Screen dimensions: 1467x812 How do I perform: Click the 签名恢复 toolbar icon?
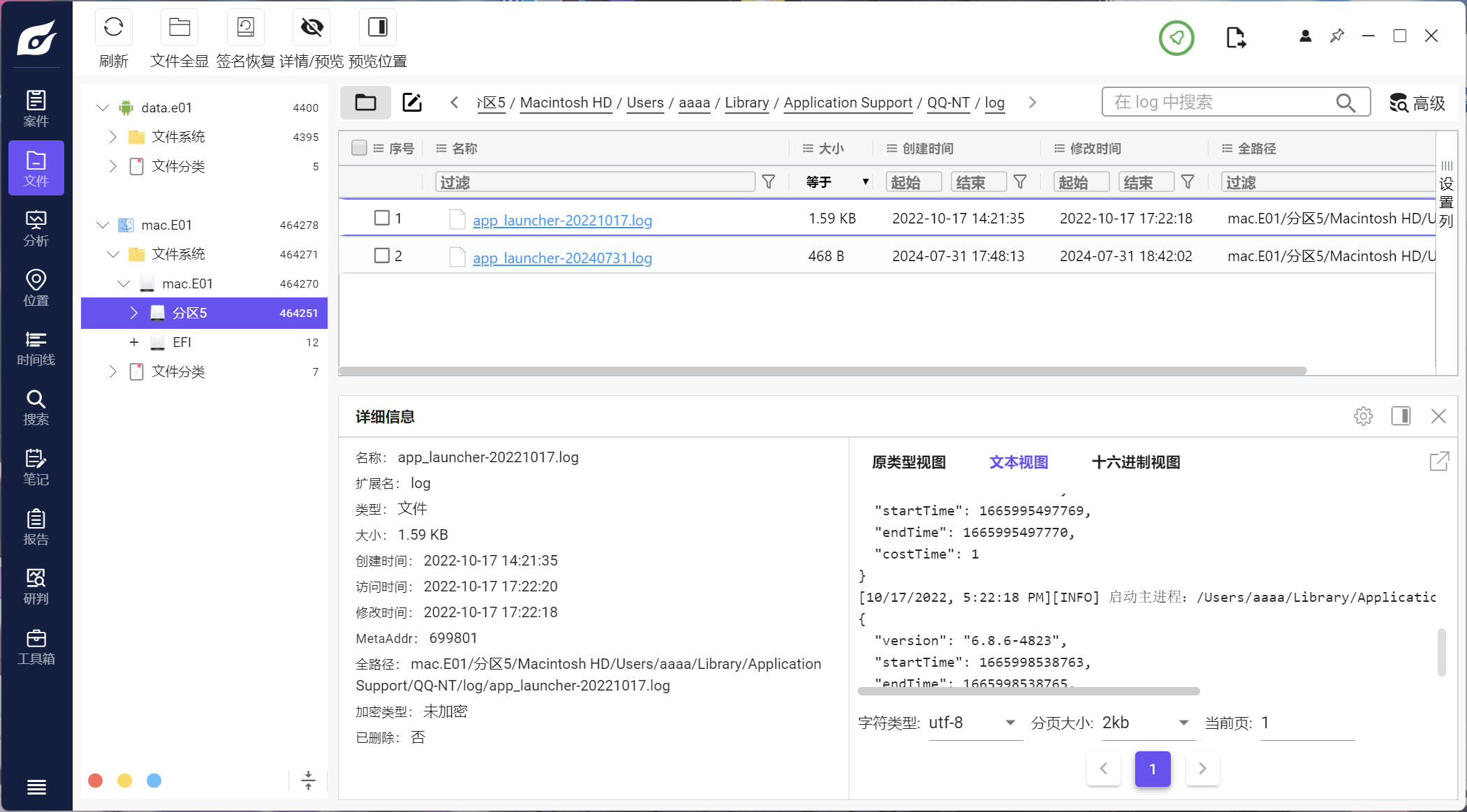point(246,27)
